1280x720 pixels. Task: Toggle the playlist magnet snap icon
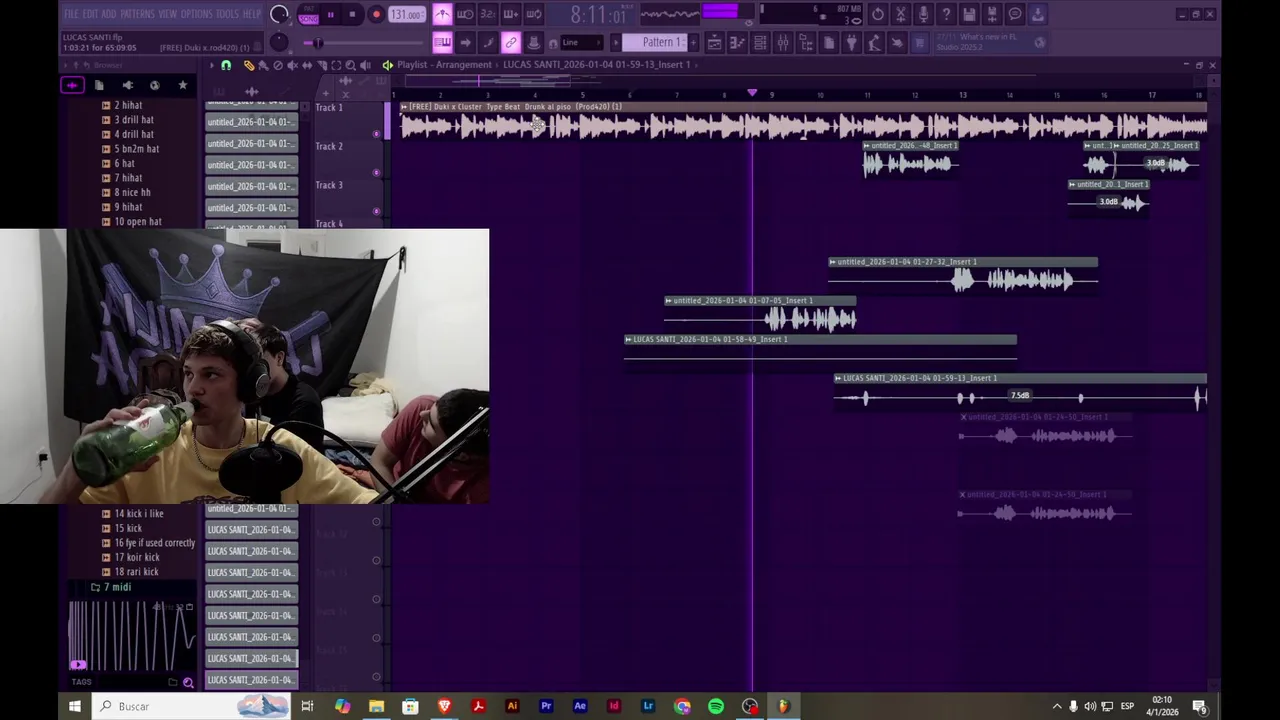pyautogui.click(x=226, y=65)
